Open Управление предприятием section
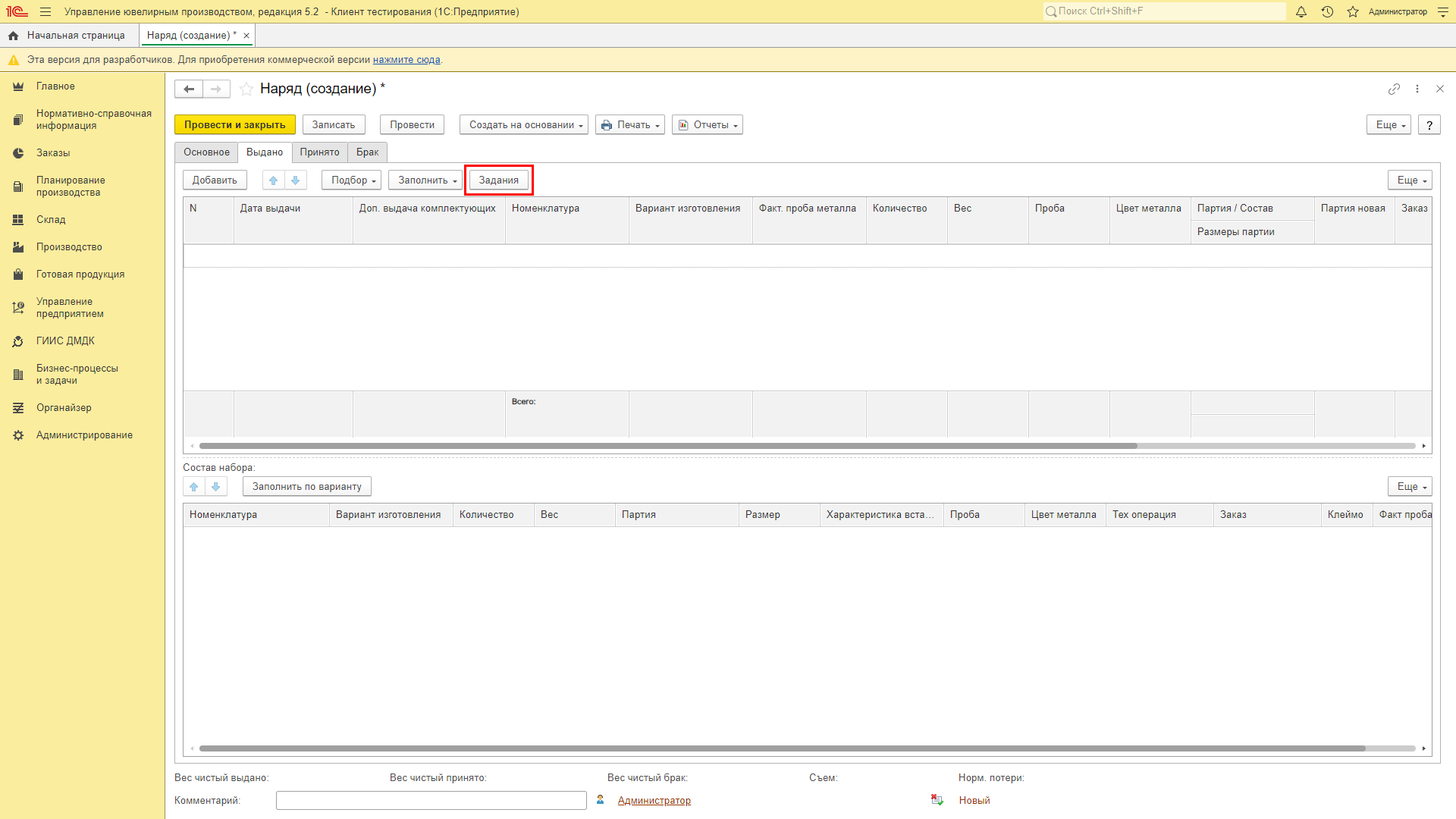 [x=82, y=308]
